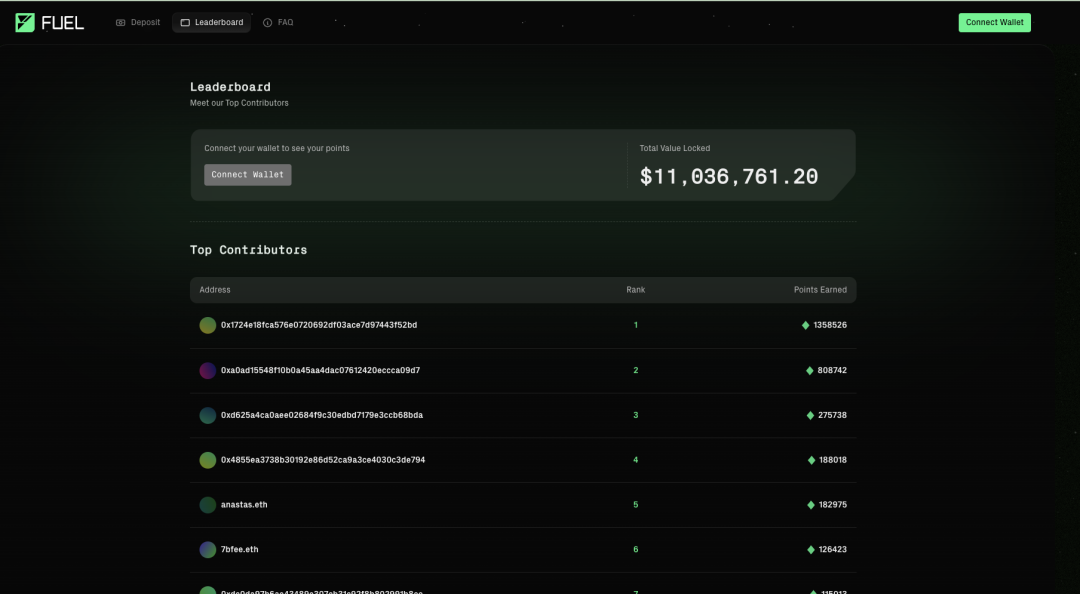Open the FAQ page

click(278, 22)
